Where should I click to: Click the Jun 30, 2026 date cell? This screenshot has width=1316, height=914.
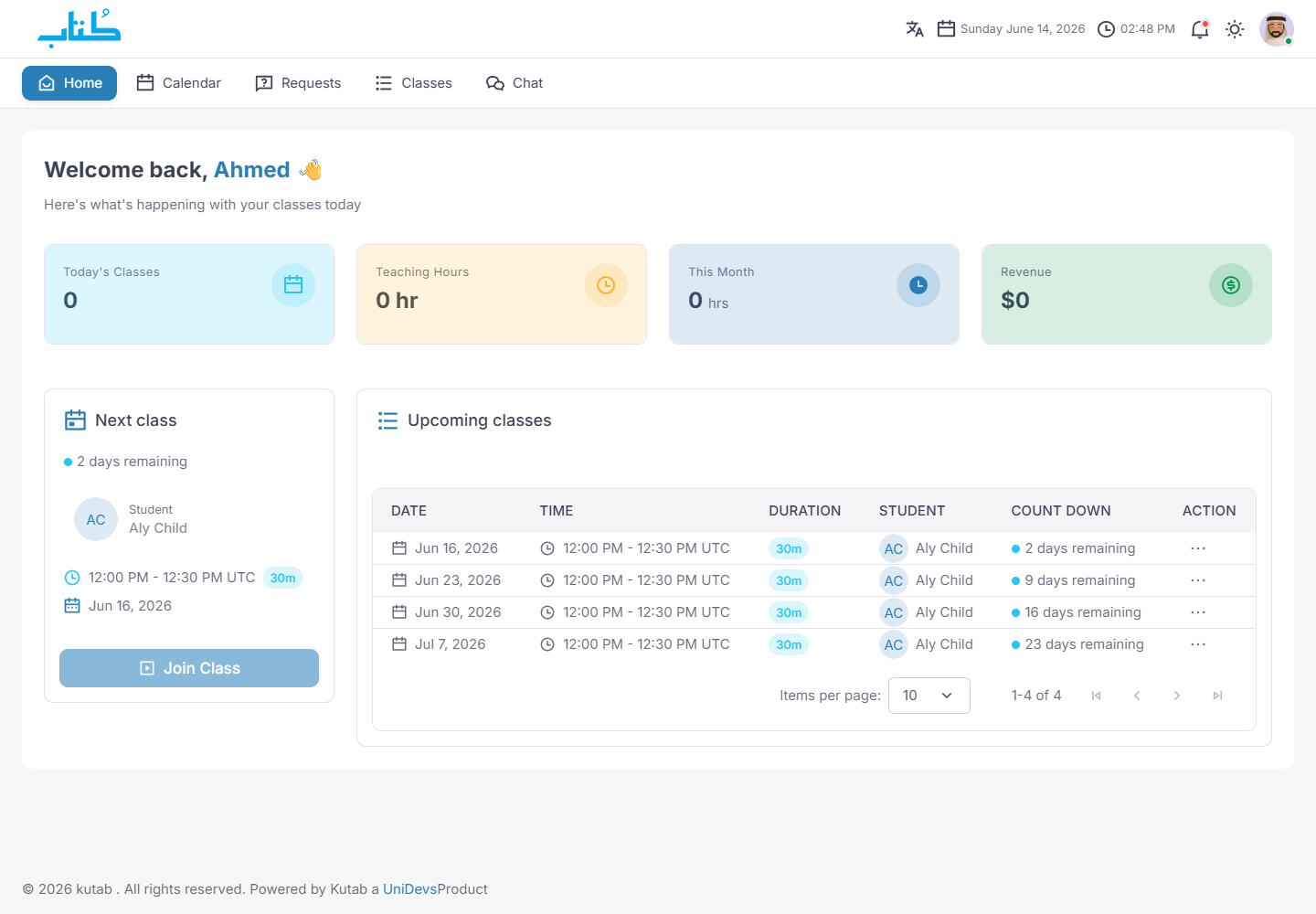coord(458,612)
